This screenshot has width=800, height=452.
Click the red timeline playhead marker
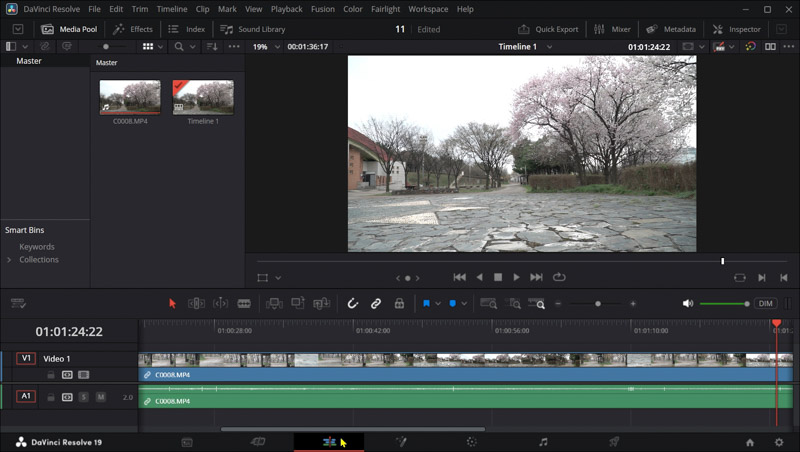777,323
